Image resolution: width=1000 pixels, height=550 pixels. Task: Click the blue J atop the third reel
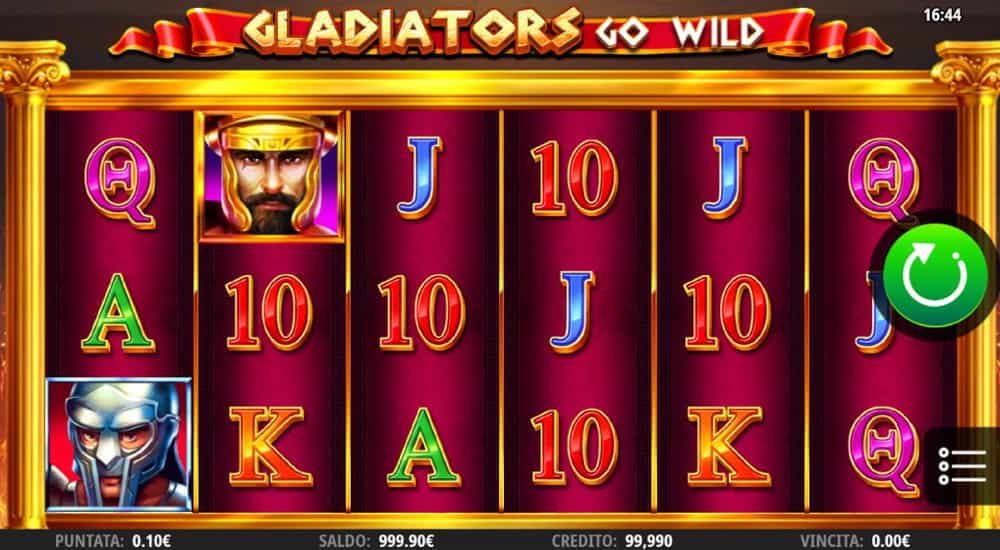(x=420, y=177)
